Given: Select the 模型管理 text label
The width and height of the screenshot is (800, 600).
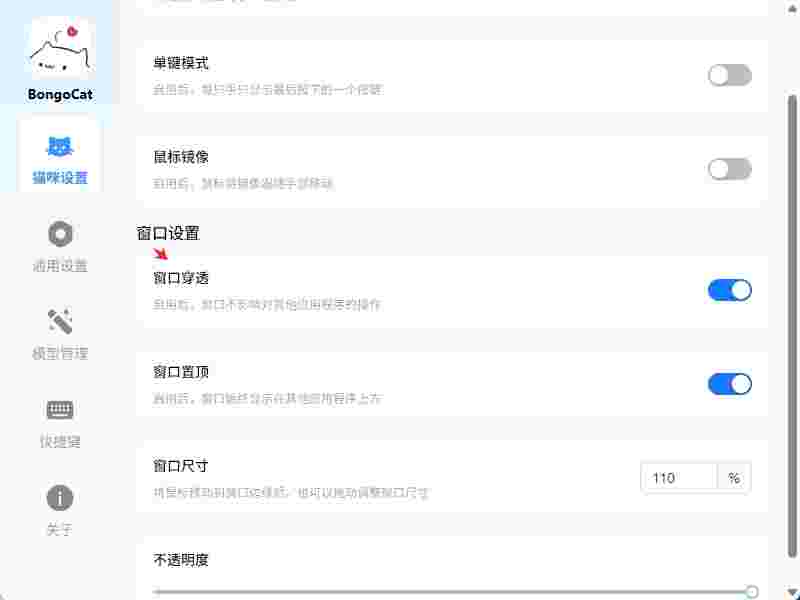Looking at the screenshot, I should click(x=60, y=354).
